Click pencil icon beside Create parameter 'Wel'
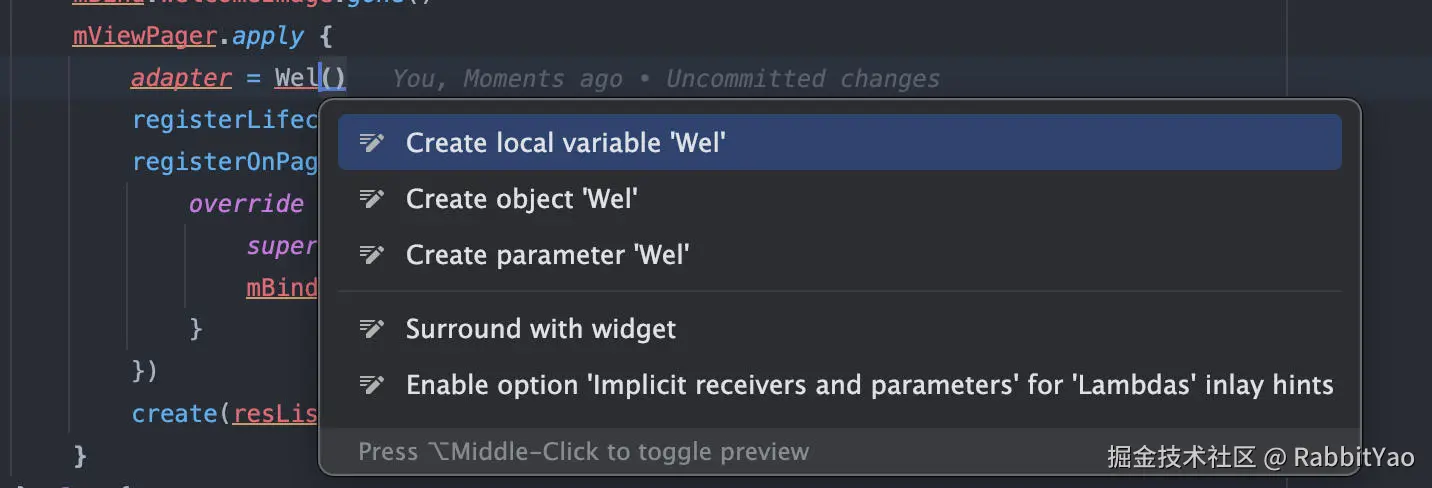The image size is (1432, 488). (x=372, y=255)
